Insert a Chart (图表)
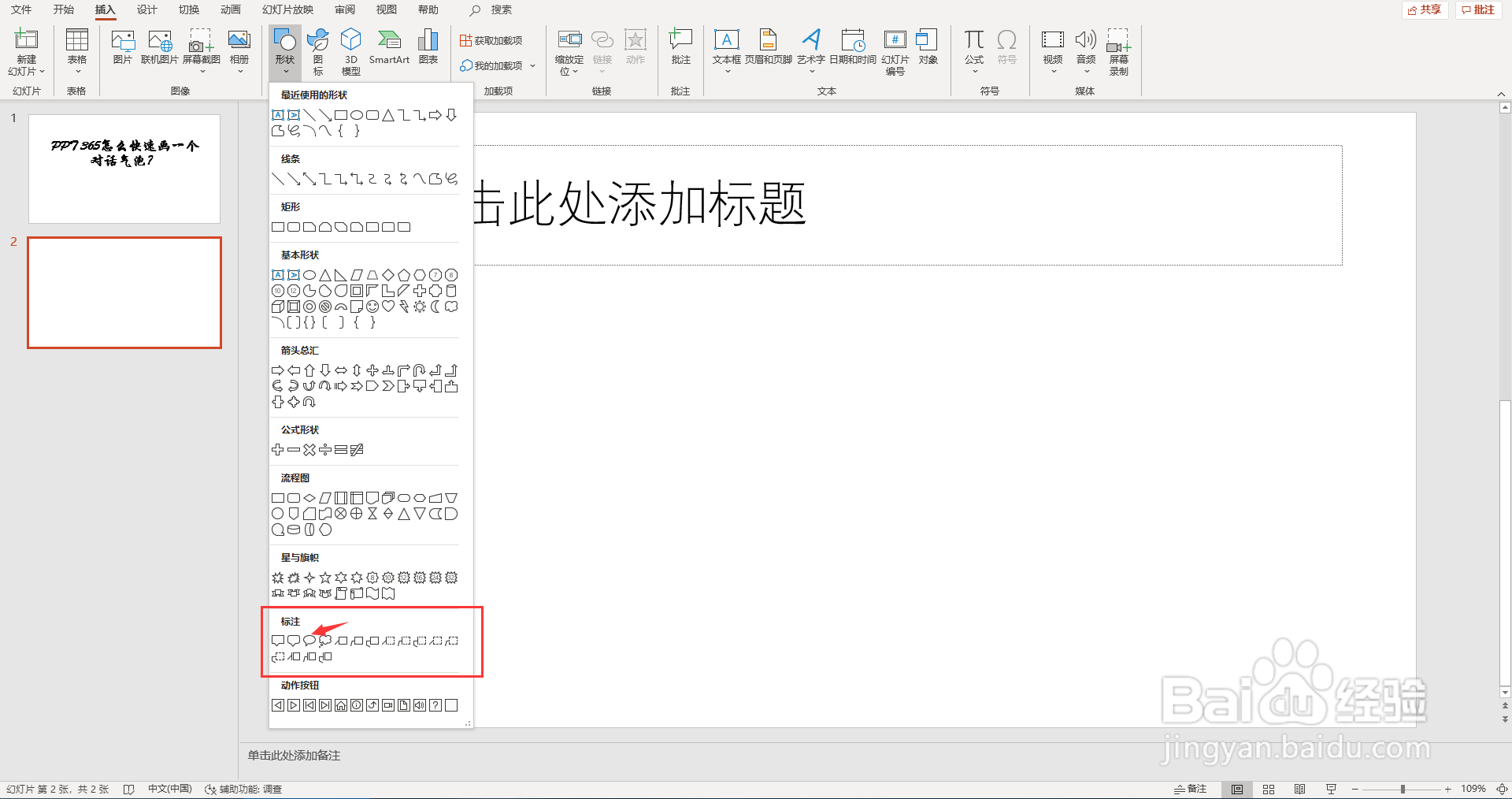 428,47
